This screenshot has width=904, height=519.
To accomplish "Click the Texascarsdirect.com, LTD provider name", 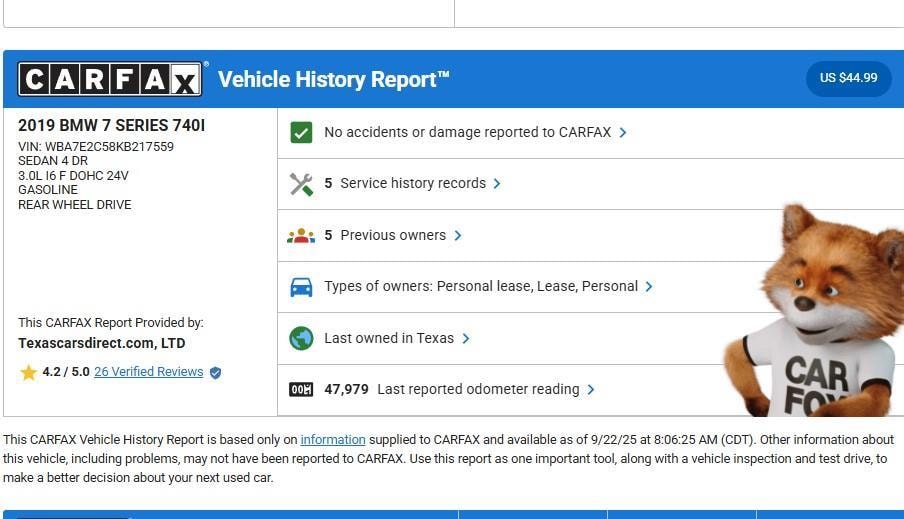I will point(101,343).
